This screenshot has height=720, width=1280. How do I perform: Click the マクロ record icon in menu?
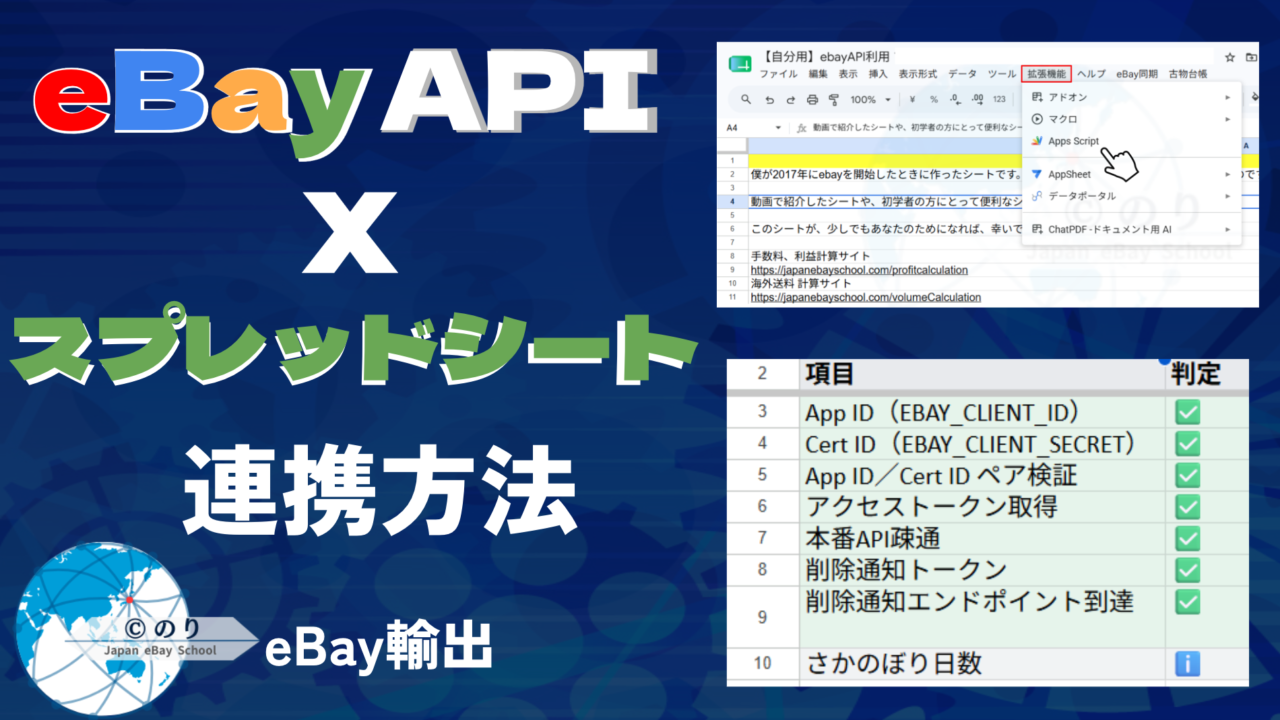(x=1037, y=119)
